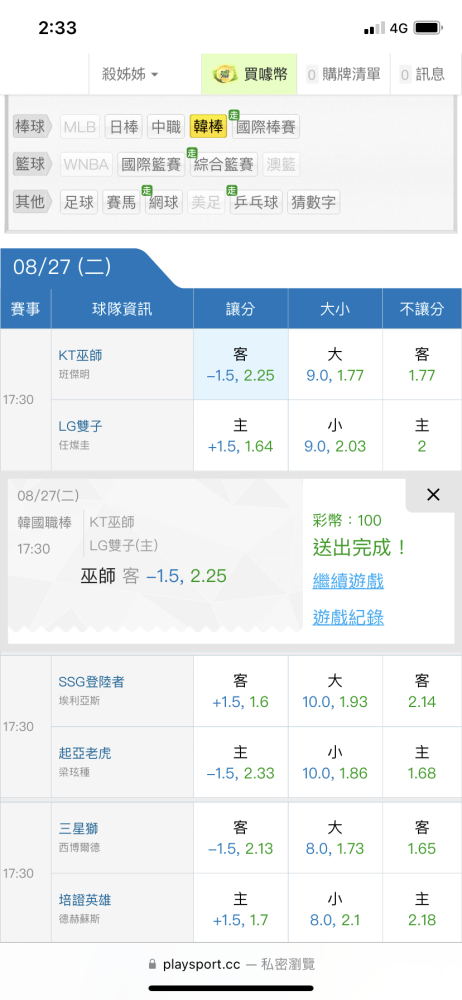This screenshot has height=1000, width=462.
Task: Open the 猜數字 game category
Action: (x=313, y=202)
